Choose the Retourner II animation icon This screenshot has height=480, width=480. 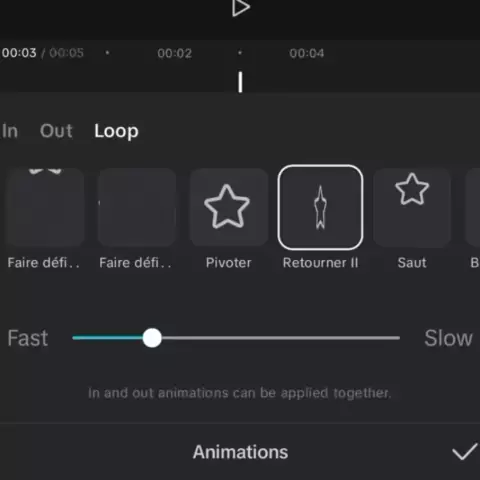click(320, 207)
